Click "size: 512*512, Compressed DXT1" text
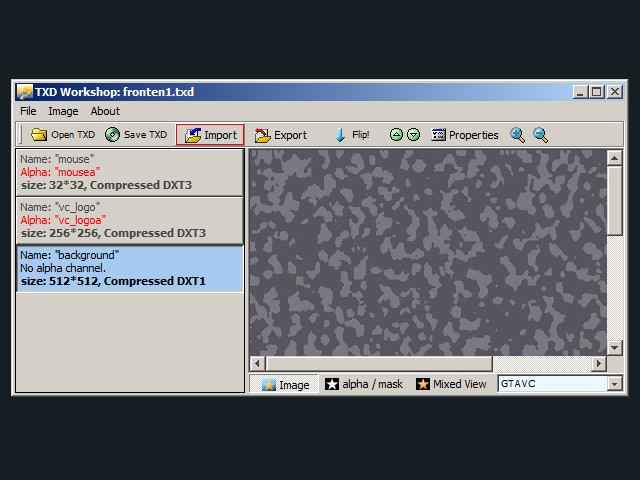This screenshot has height=480, width=640. tap(113, 281)
